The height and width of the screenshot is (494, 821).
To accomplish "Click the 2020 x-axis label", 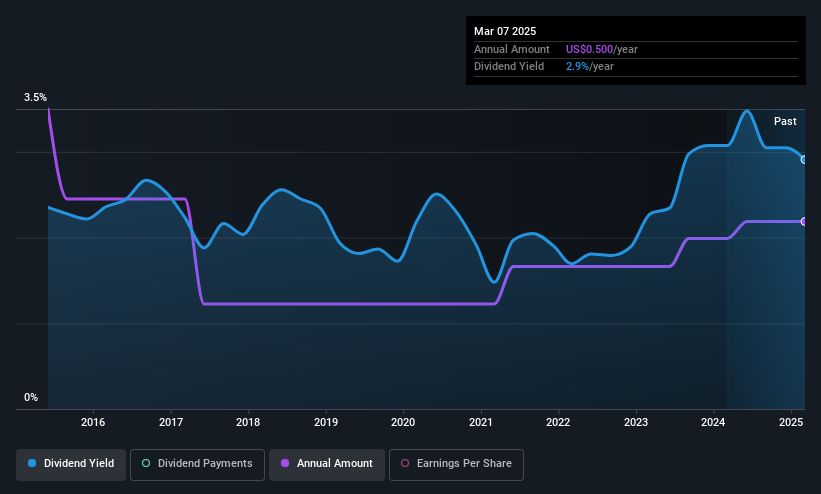I will [403, 422].
